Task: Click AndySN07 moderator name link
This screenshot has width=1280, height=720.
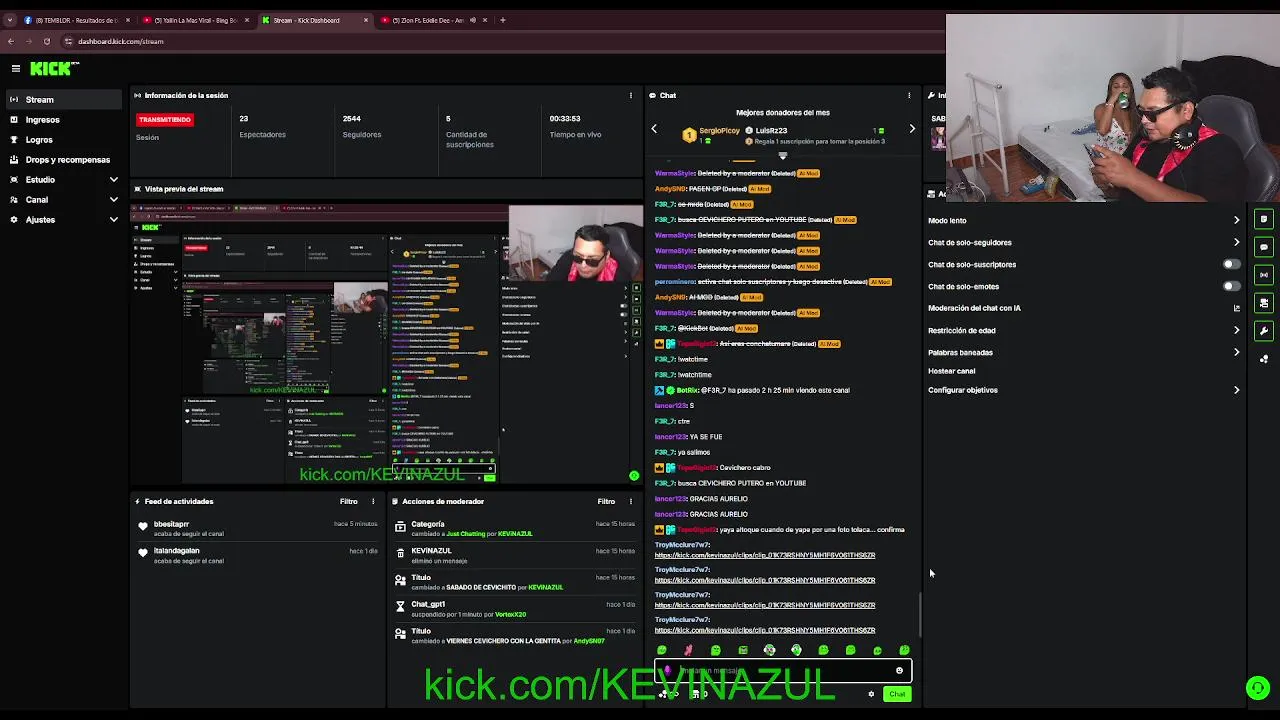Action: click(589, 641)
